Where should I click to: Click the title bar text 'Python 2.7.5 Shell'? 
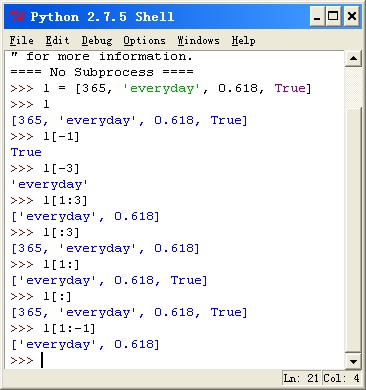(102, 16)
